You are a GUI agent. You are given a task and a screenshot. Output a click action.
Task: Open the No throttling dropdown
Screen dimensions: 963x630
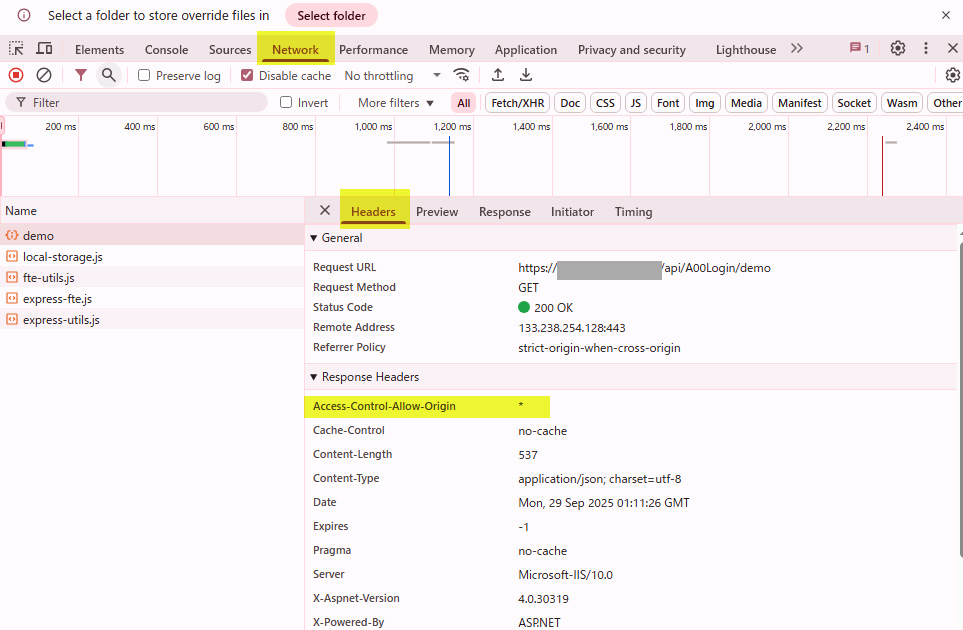392,76
